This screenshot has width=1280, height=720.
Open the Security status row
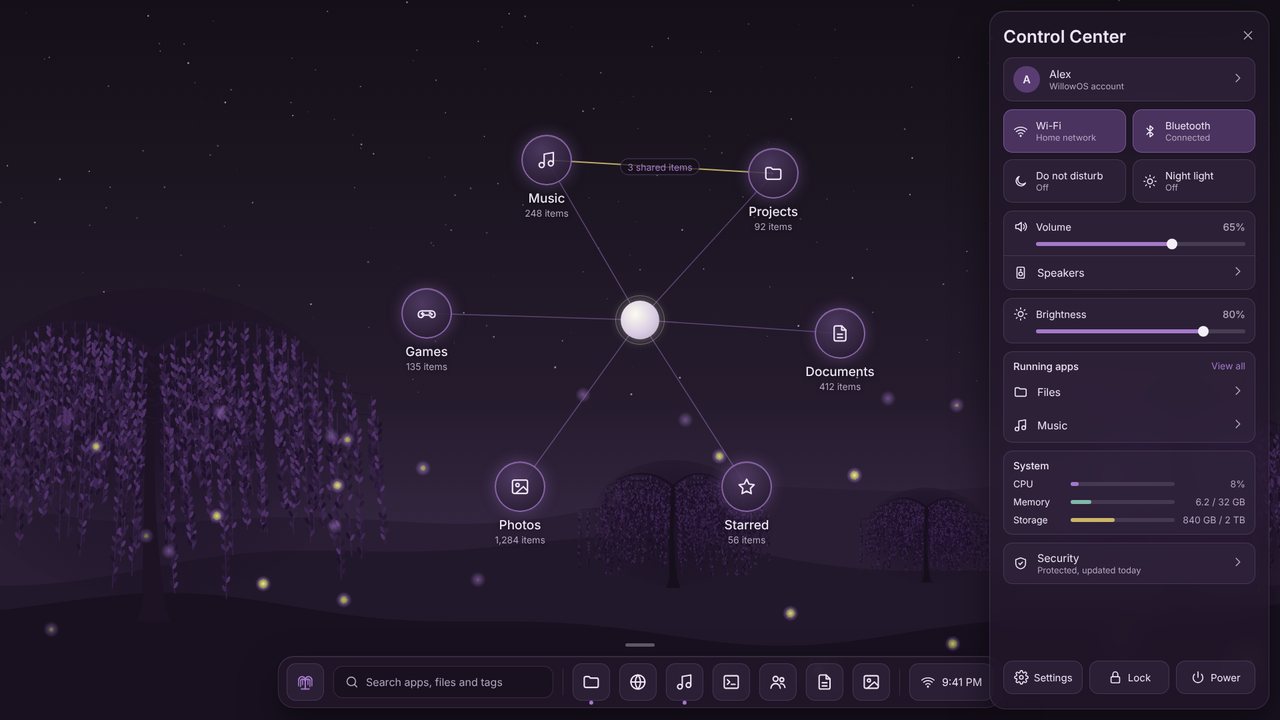(x=1129, y=564)
